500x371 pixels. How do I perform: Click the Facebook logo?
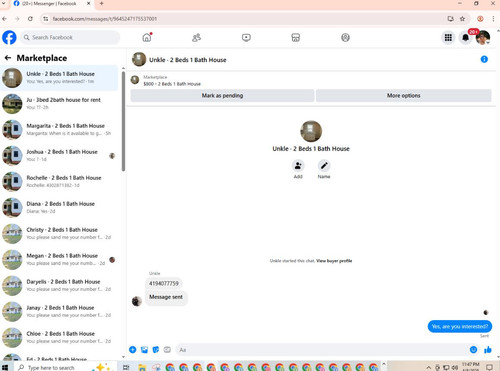click(9, 37)
